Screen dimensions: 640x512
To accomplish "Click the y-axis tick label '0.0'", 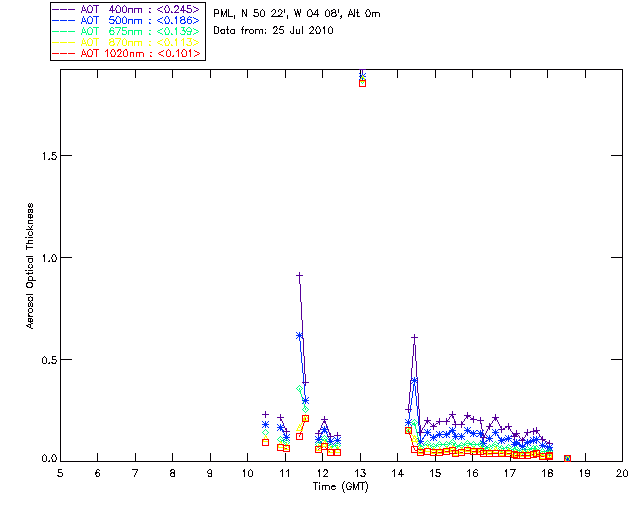I will [49, 459].
